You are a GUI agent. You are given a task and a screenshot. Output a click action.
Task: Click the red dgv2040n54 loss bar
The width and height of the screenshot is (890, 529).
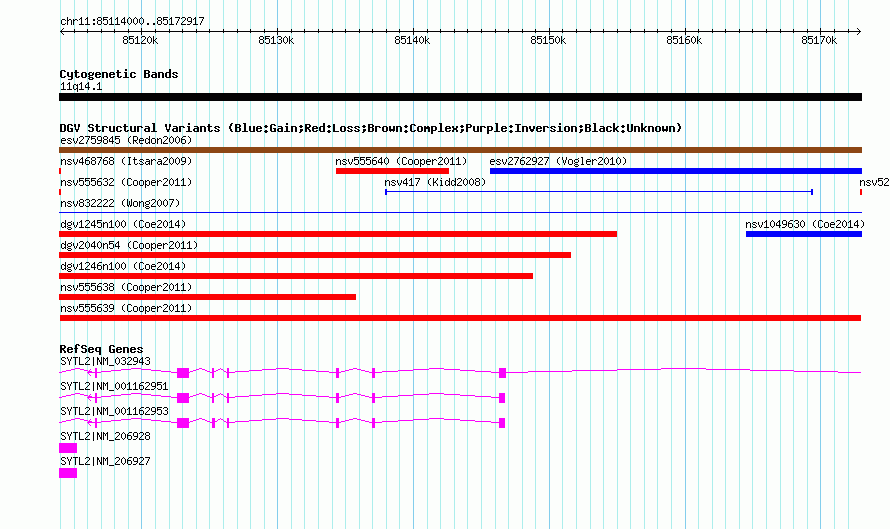pos(315,255)
